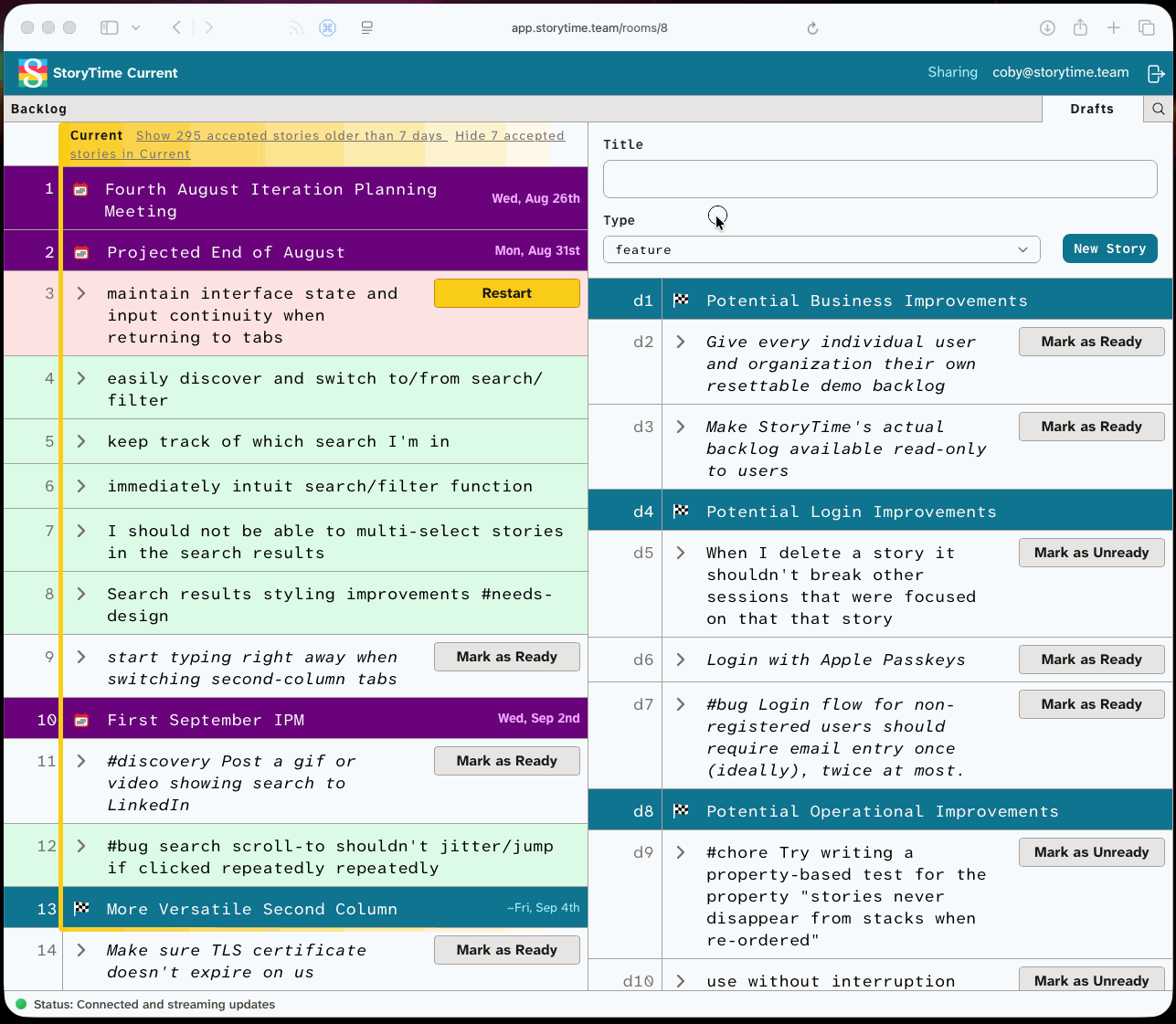This screenshot has width=1176, height=1024.
Task: Open the browser downloads icon
Action: pos(1048,27)
